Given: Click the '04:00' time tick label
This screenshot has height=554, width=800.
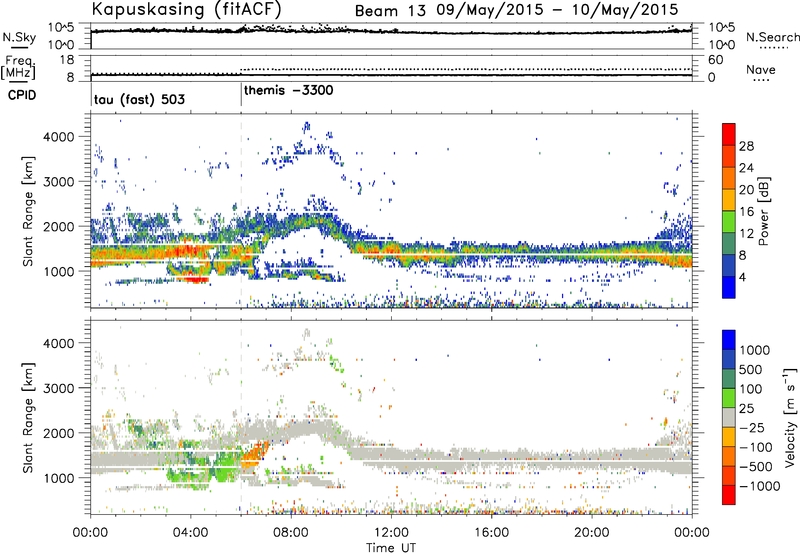Looking at the screenshot, I should [191, 533].
